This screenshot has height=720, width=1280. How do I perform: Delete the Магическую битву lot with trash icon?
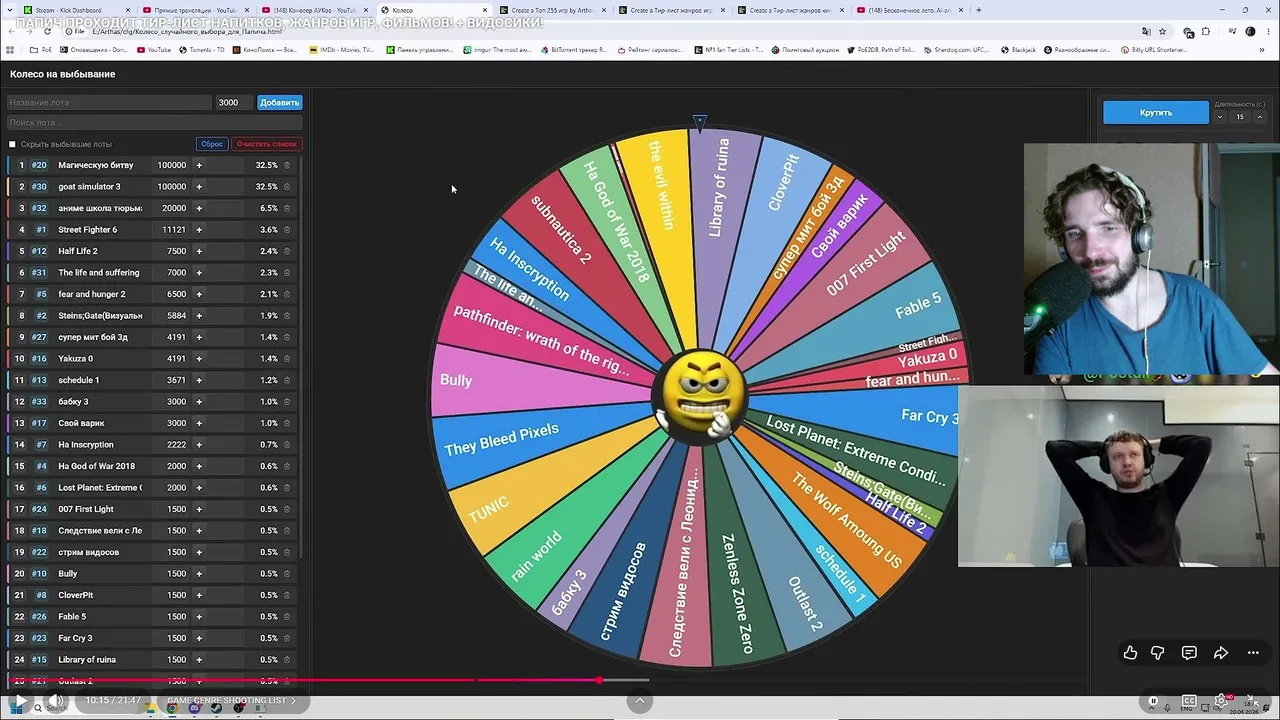[x=287, y=165]
